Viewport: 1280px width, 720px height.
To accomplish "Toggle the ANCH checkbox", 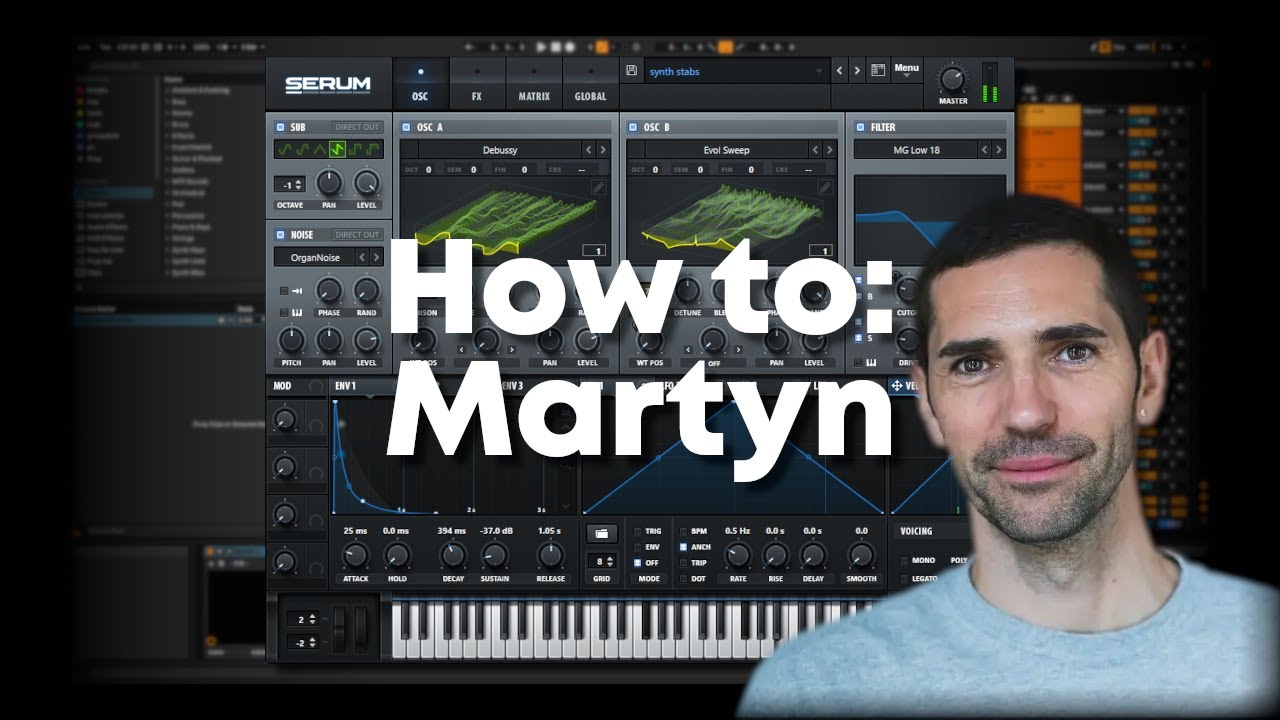I will [x=684, y=547].
